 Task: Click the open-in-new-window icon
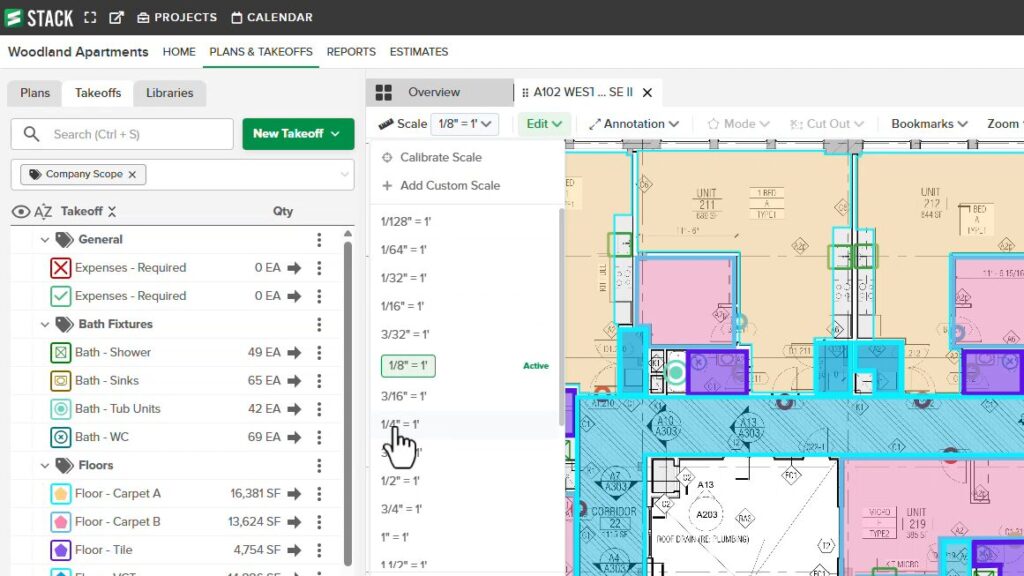pyautogui.click(x=116, y=17)
